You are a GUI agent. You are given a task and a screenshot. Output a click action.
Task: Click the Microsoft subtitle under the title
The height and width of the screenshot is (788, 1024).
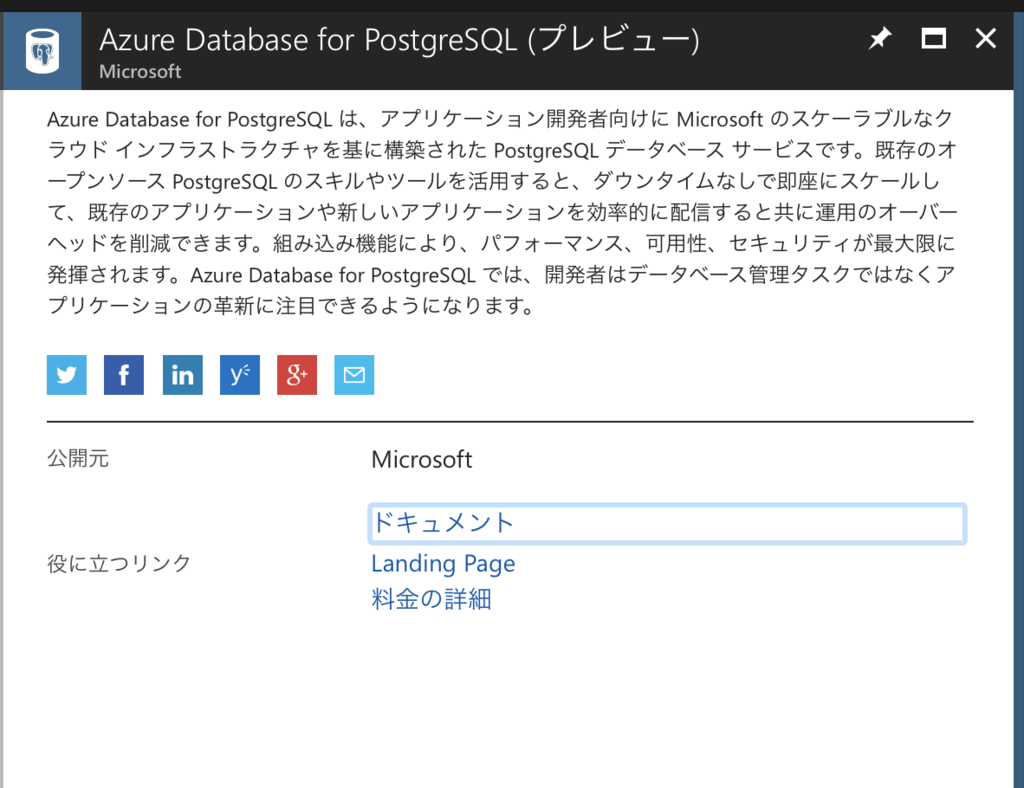point(140,71)
